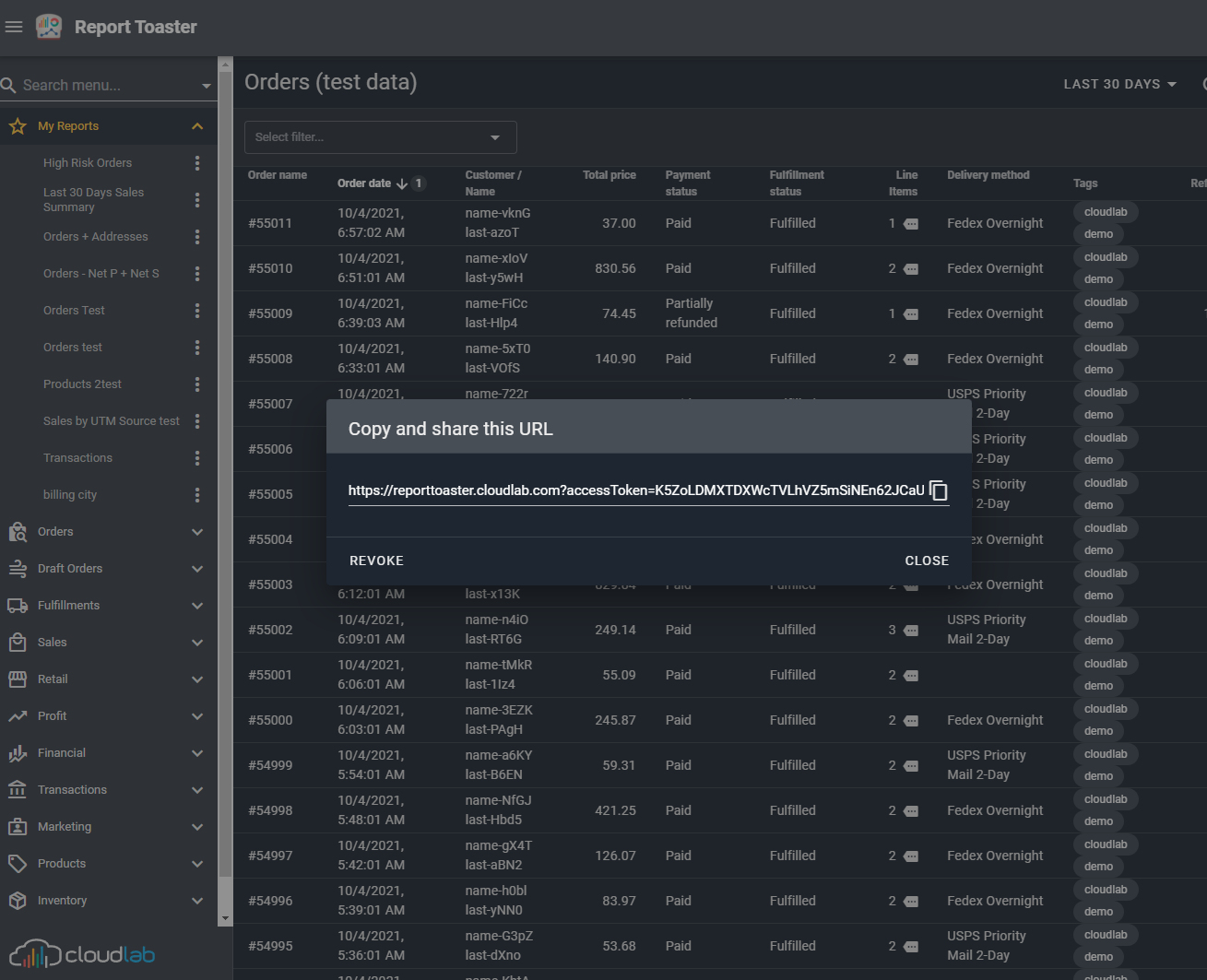Open the billing city report
This screenshot has height=980, width=1207.
70,495
